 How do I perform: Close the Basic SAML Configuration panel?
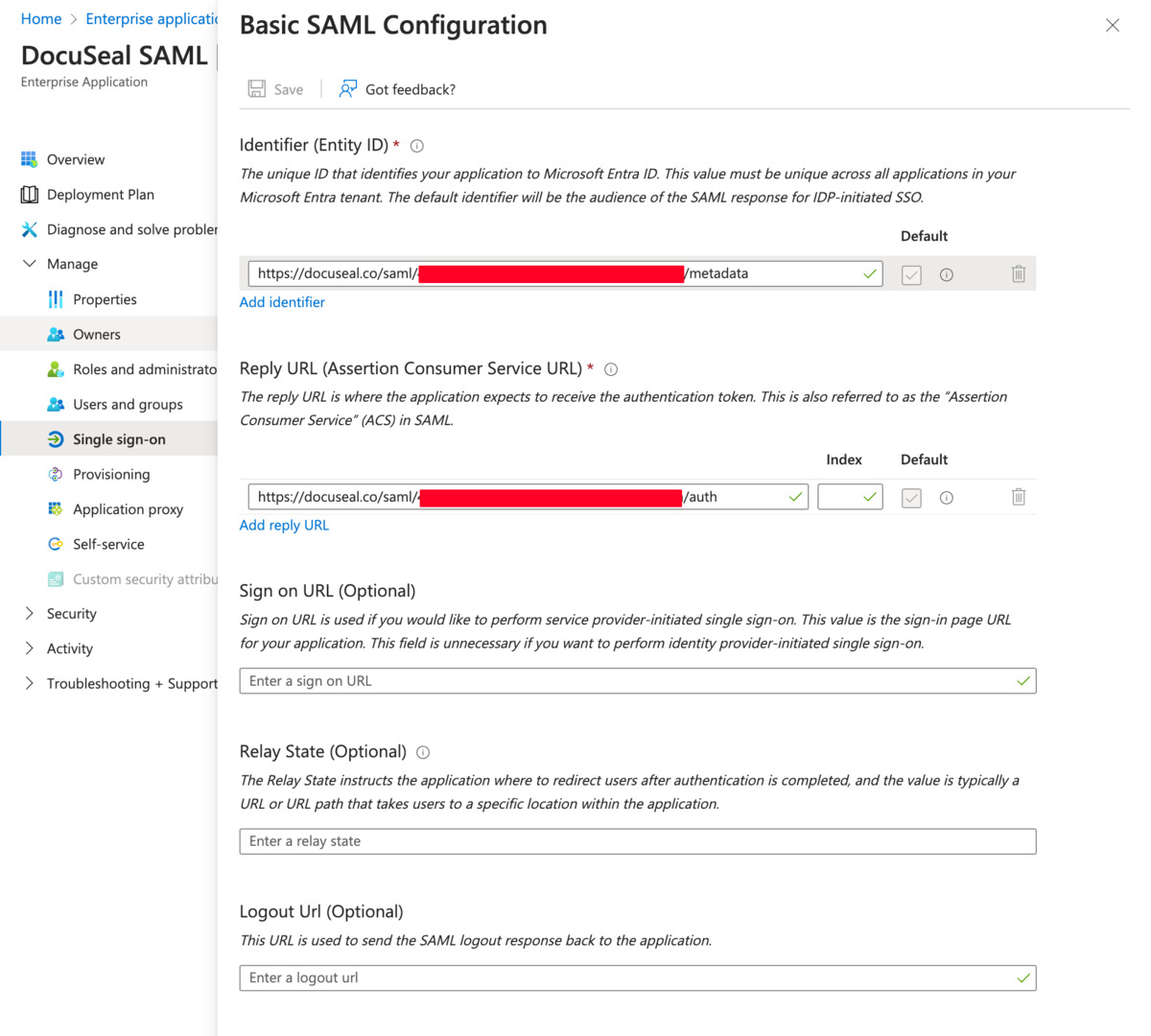1113,26
